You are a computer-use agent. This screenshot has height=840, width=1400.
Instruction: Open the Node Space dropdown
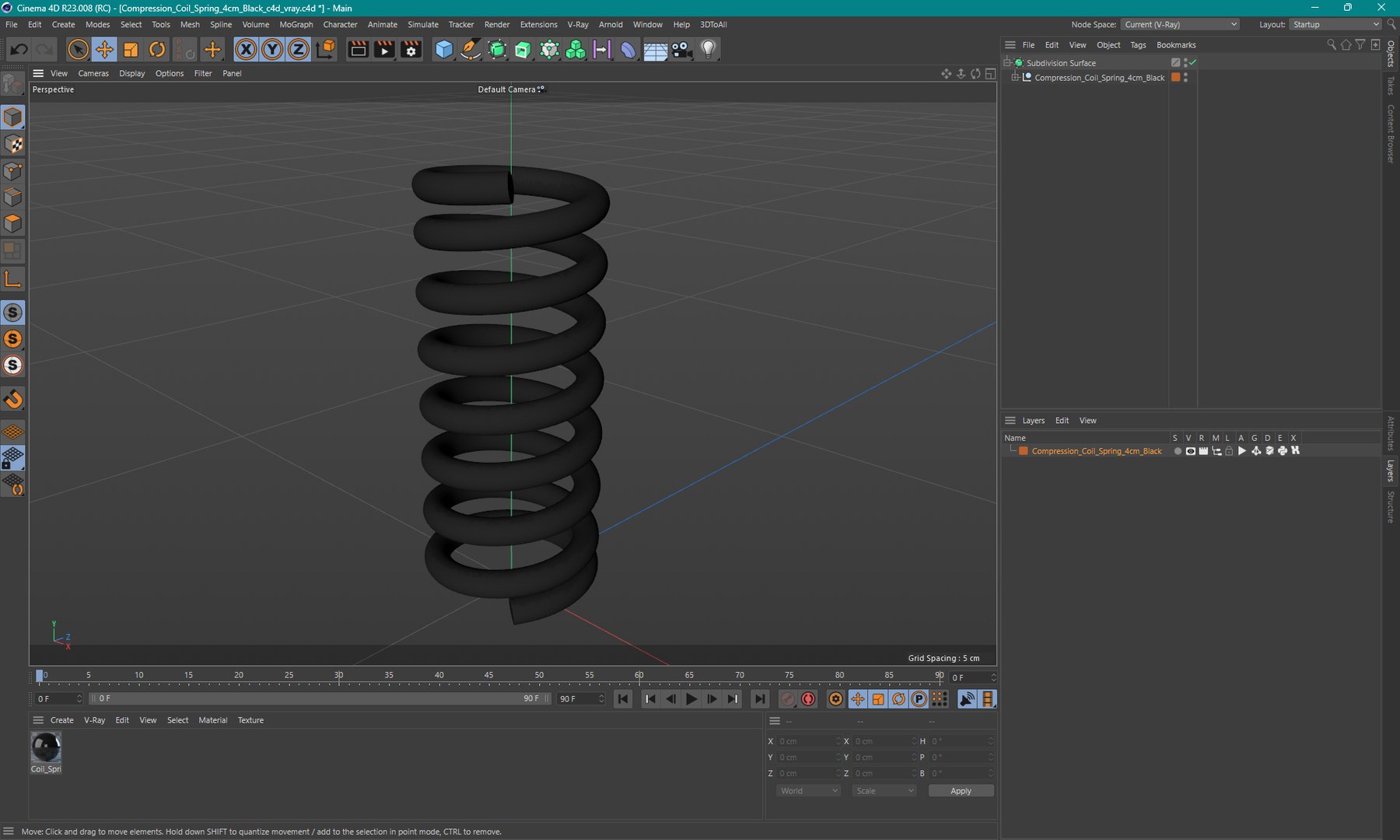[x=1180, y=25]
